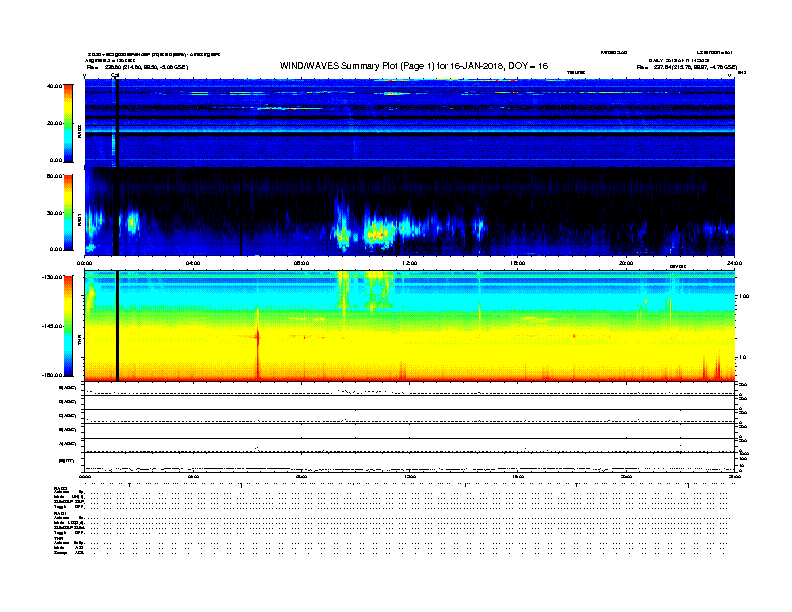The image size is (792, 612).
Task: Click the -130.00 label on the TNR scale
Action: pyautogui.click(x=53, y=277)
